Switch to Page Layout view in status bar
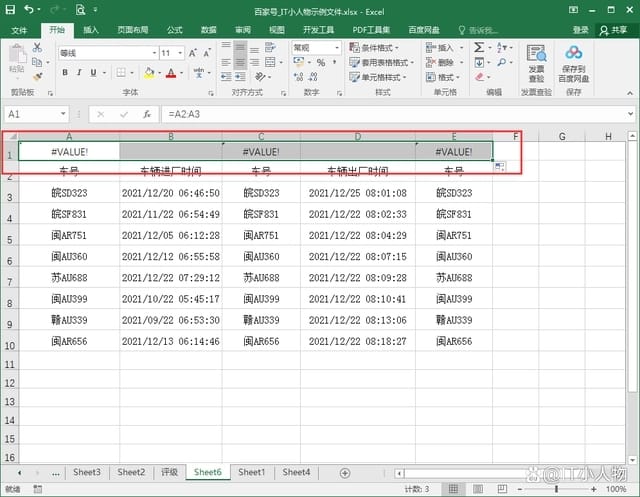This screenshot has height=497, width=640. click(478, 488)
